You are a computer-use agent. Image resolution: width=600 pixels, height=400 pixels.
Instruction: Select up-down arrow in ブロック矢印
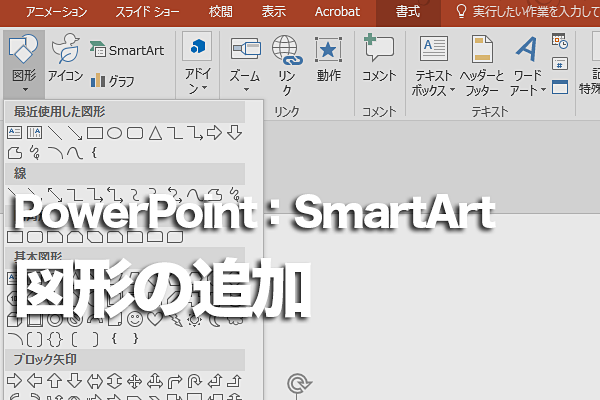(114, 381)
